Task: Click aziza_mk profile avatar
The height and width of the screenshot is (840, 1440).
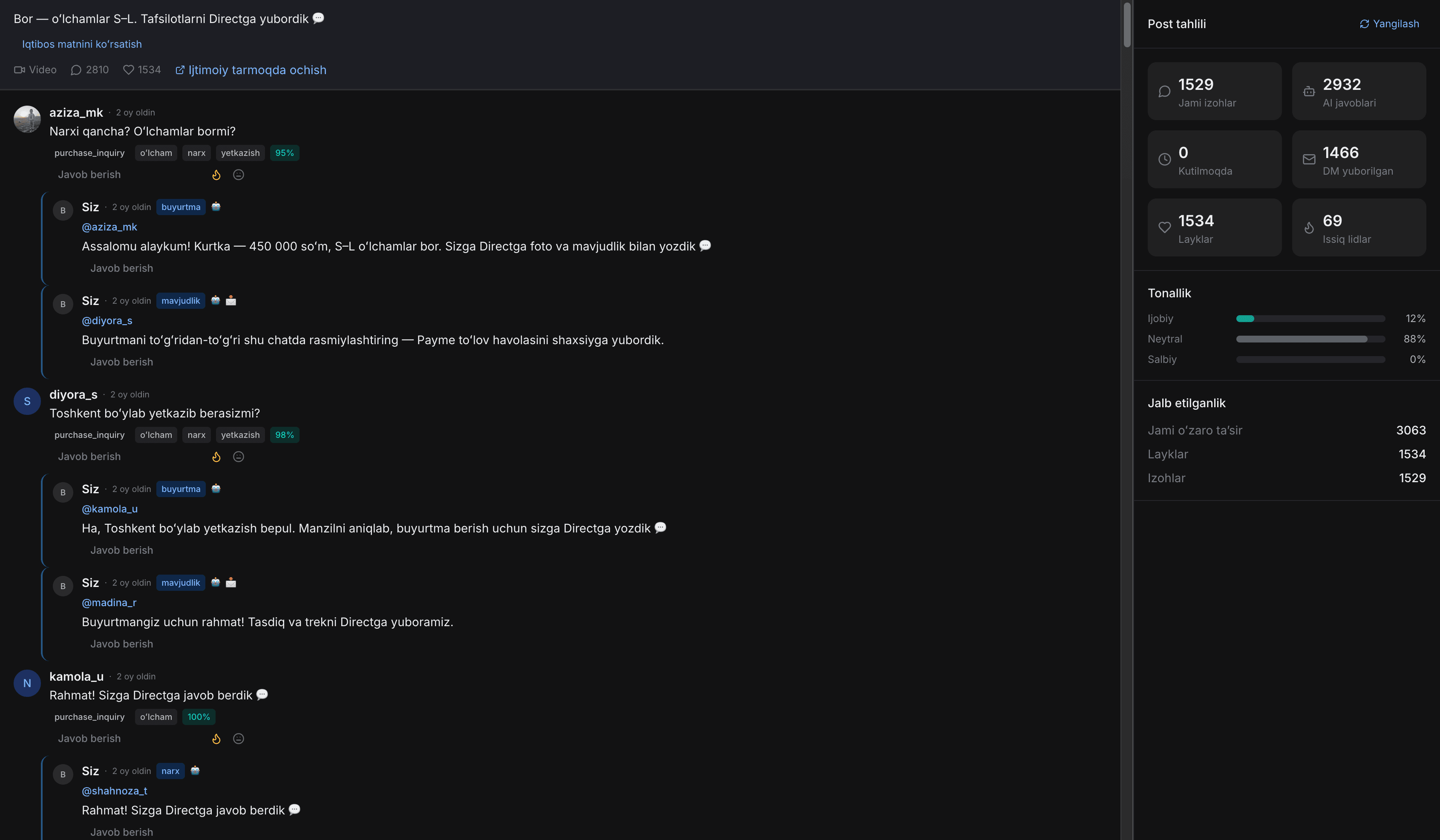Action: [x=27, y=119]
